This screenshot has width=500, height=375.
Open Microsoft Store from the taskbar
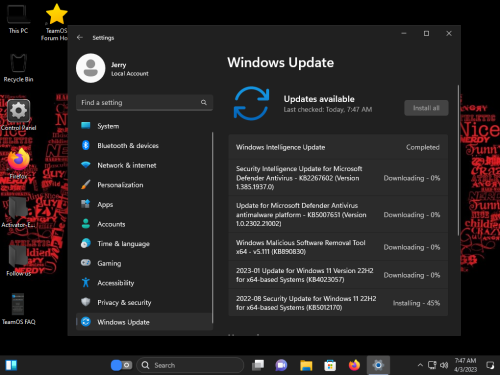(x=330, y=365)
